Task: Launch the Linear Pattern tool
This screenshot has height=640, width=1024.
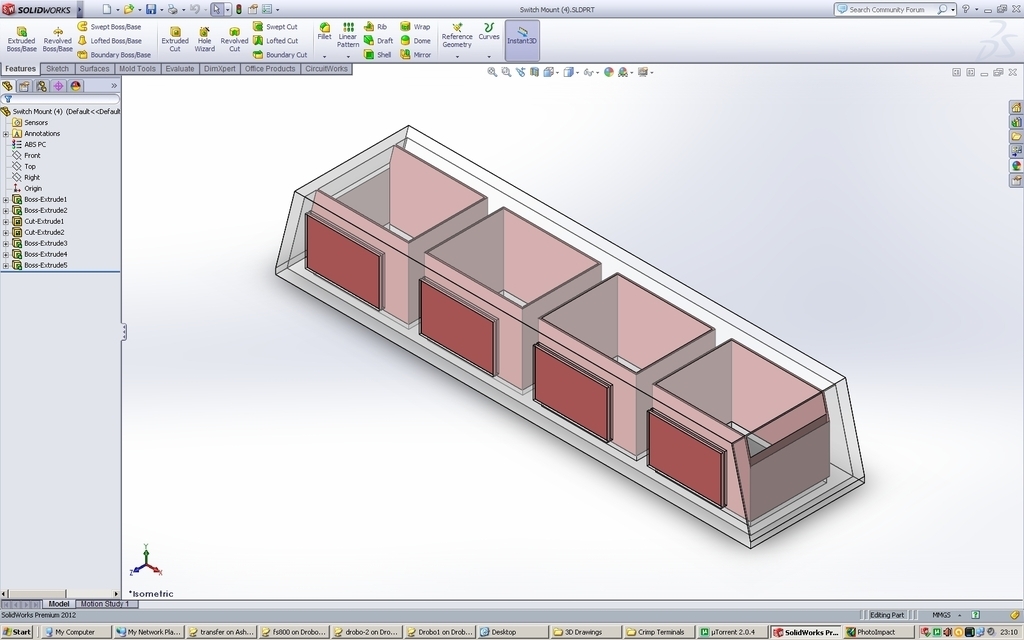Action: 346,35
